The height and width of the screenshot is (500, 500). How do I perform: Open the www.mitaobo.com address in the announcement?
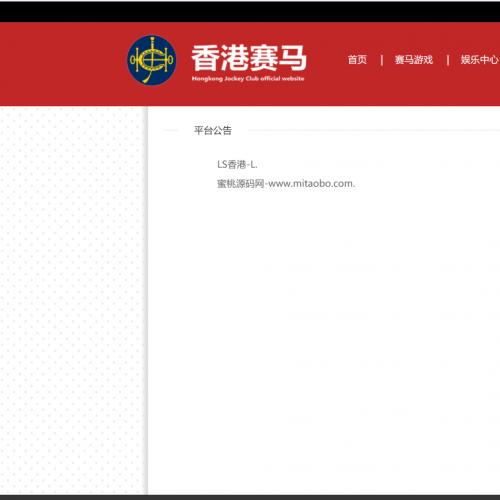pos(312,184)
